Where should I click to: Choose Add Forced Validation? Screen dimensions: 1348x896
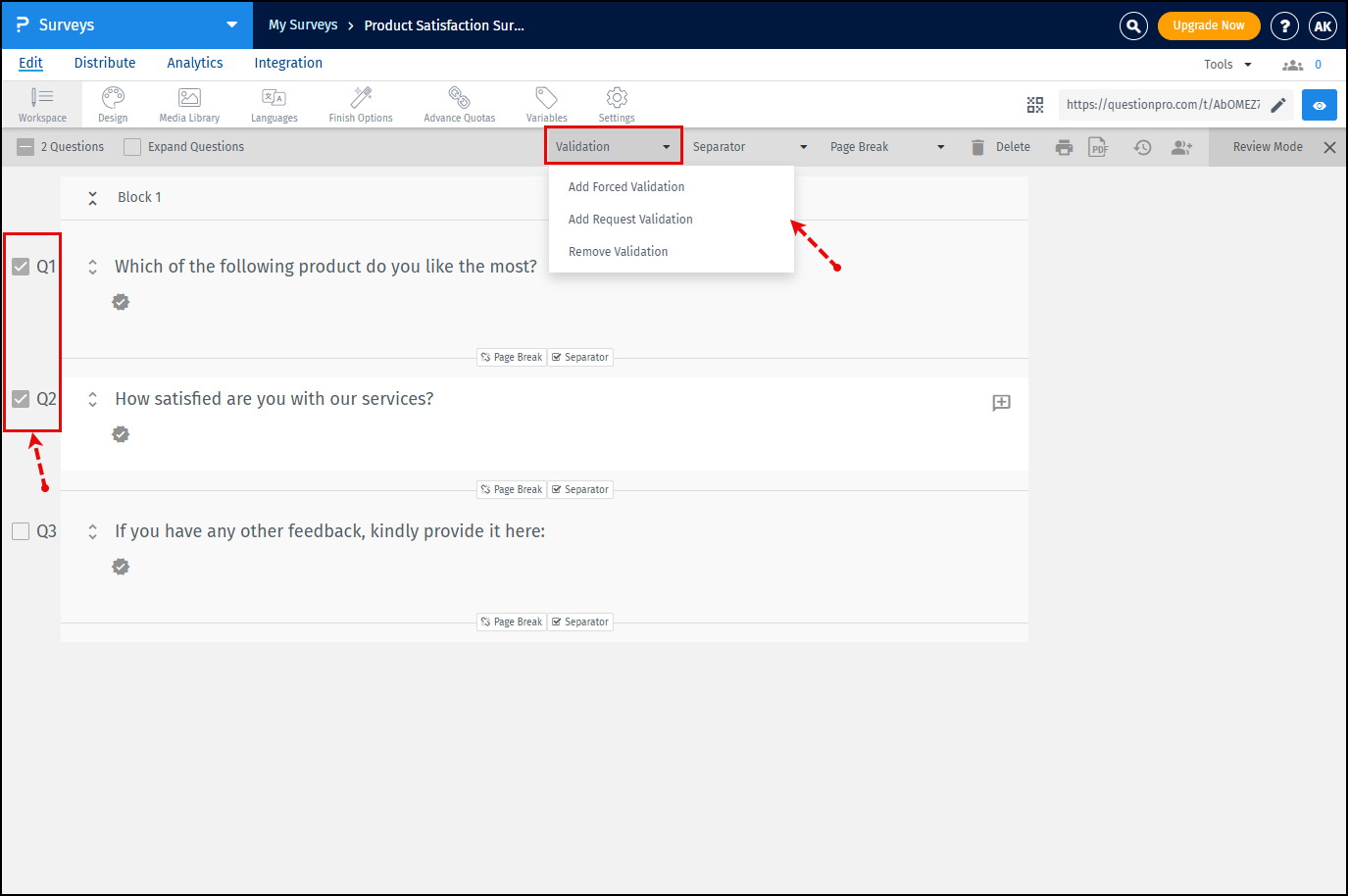point(626,187)
